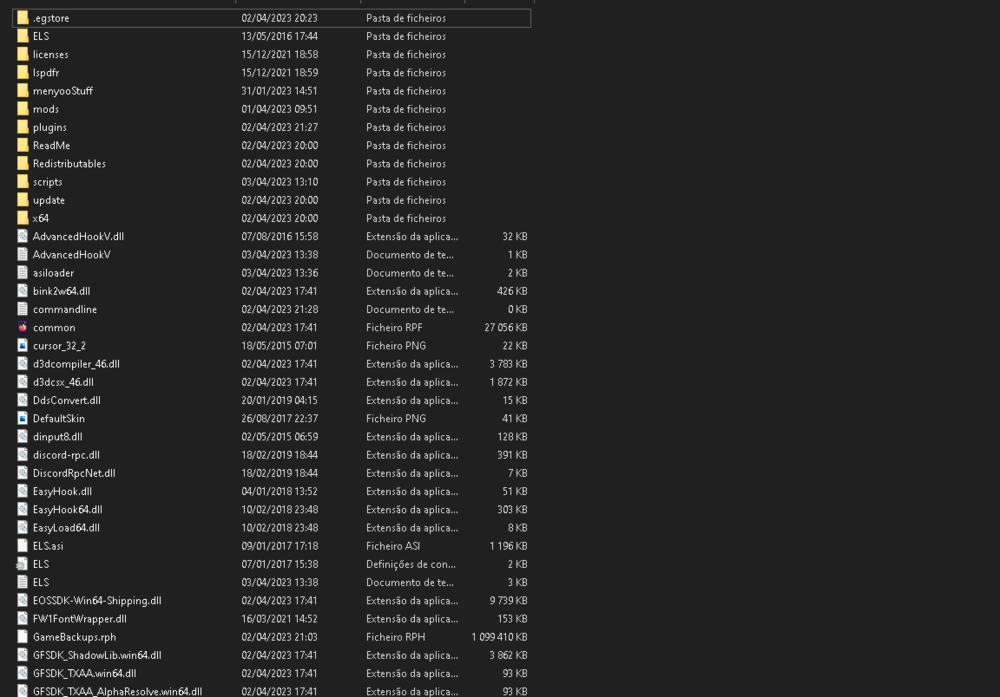The image size is (1000, 697).
Task: Click the common RPF file icon
Action: [x=22, y=327]
